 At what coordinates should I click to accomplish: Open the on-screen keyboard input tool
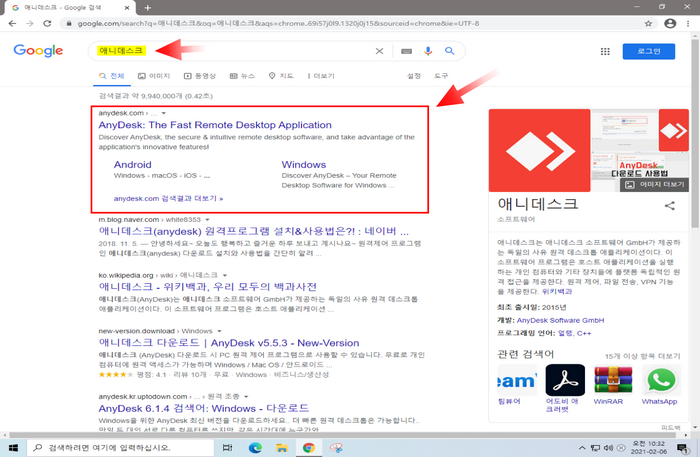coord(406,51)
